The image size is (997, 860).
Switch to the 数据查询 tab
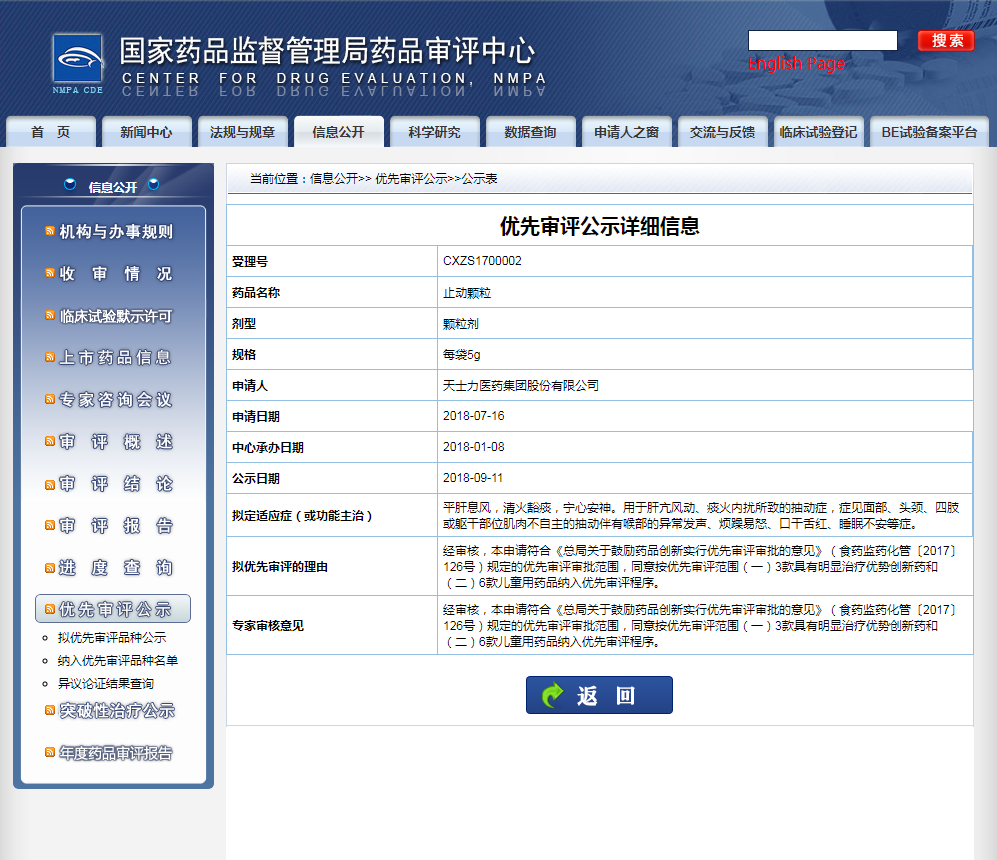click(530, 132)
